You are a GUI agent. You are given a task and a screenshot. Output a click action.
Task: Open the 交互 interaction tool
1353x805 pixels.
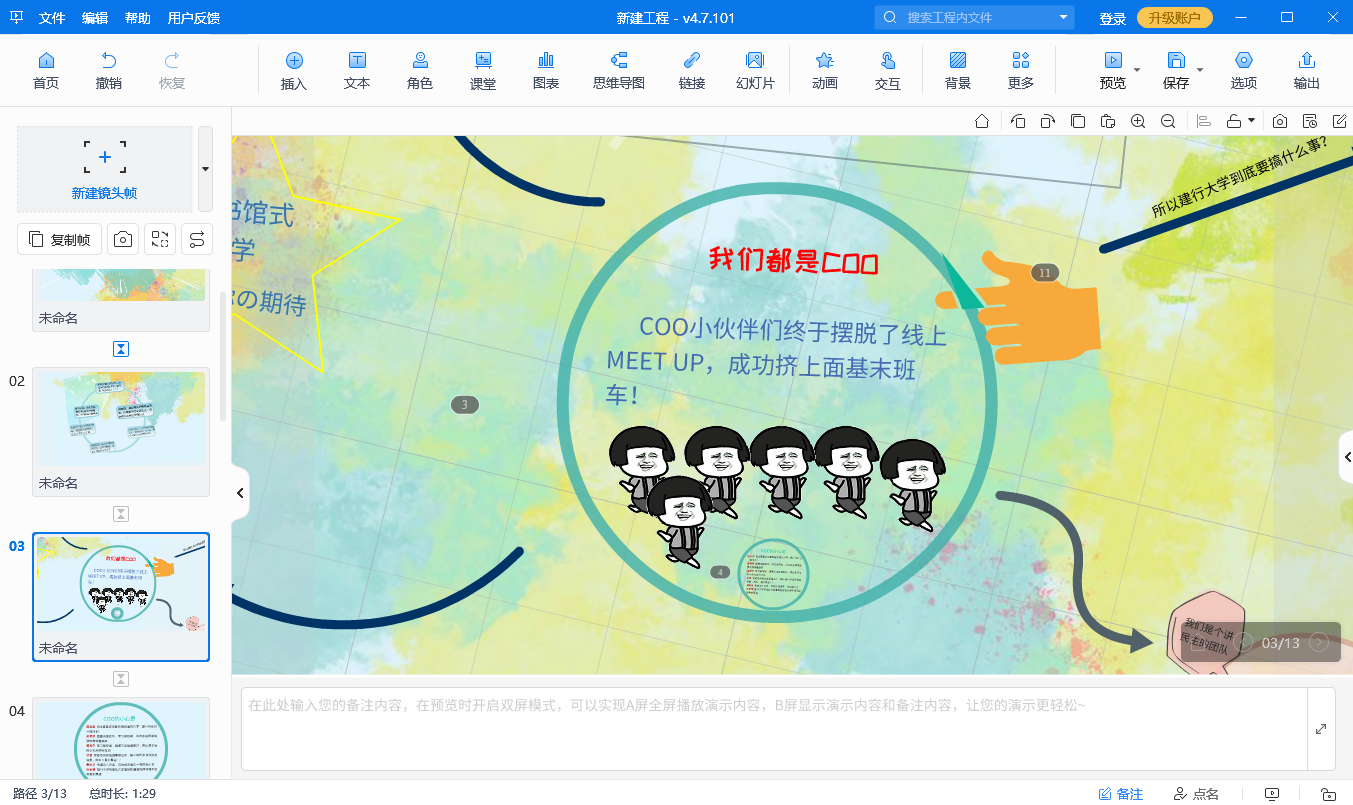888,71
